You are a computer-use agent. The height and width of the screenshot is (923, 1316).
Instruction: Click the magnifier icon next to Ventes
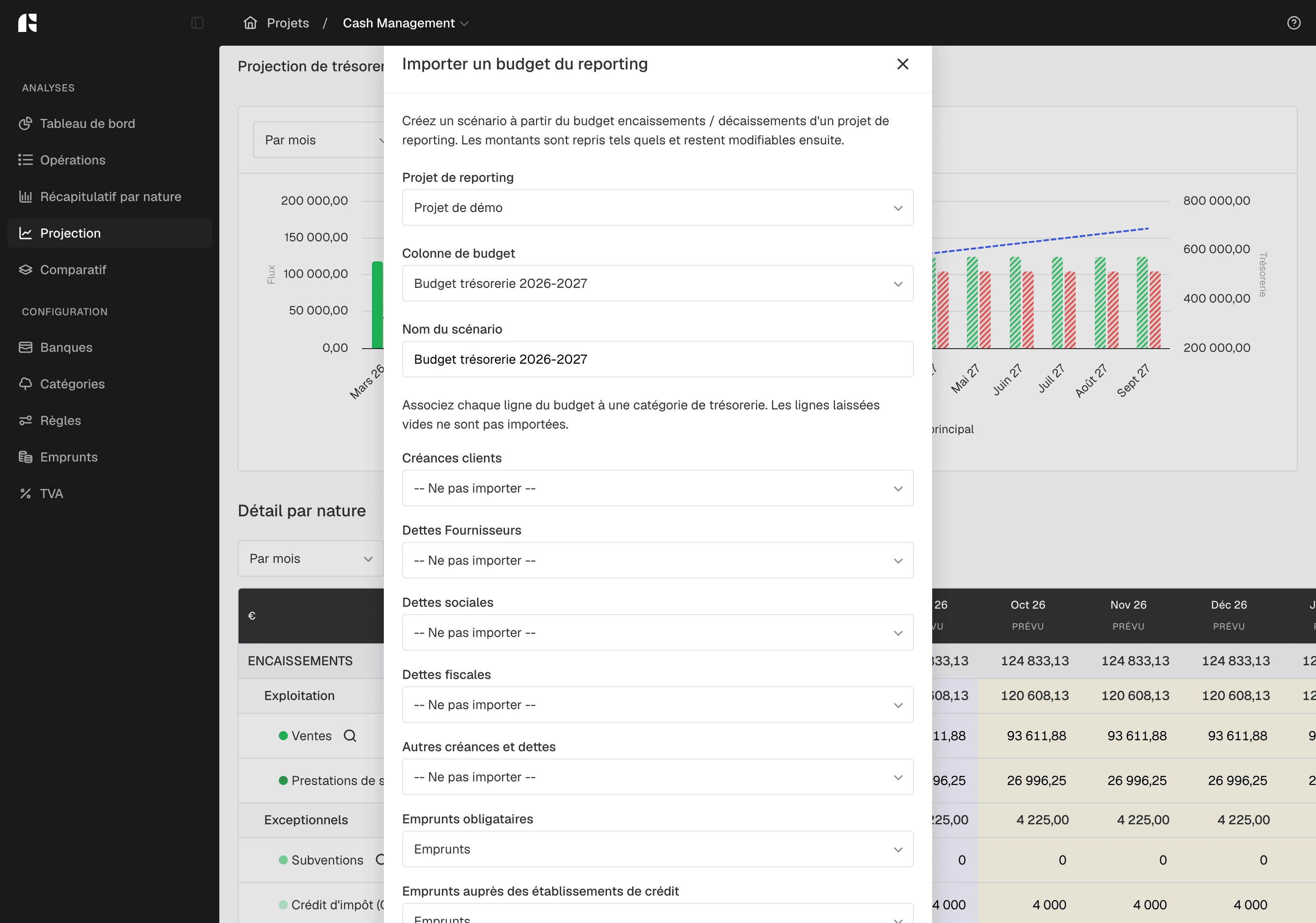point(350,736)
